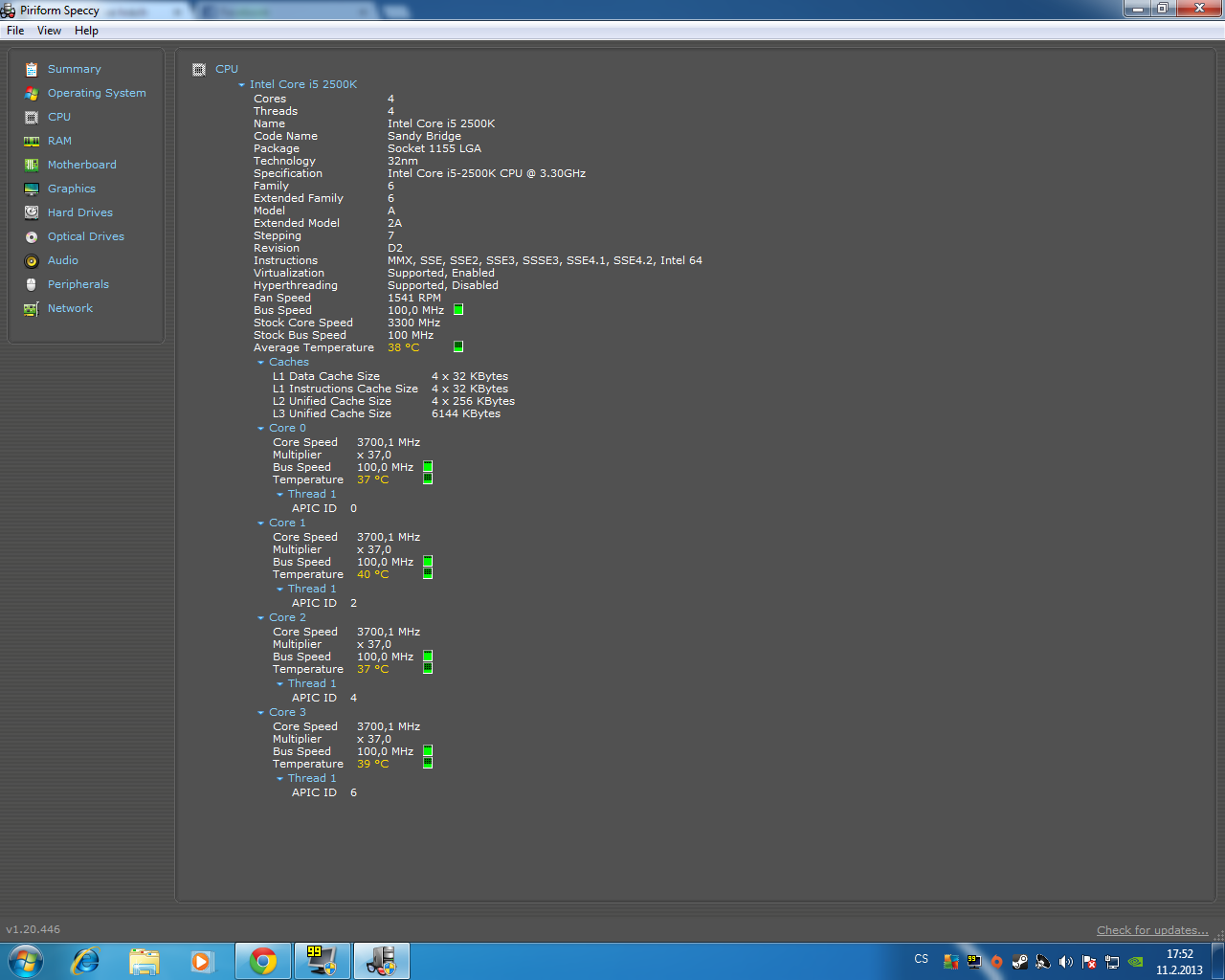The height and width of the screenshot is (980, 1225).
Task: Open the Hard Drives icon
Action: tap(32, 212)
